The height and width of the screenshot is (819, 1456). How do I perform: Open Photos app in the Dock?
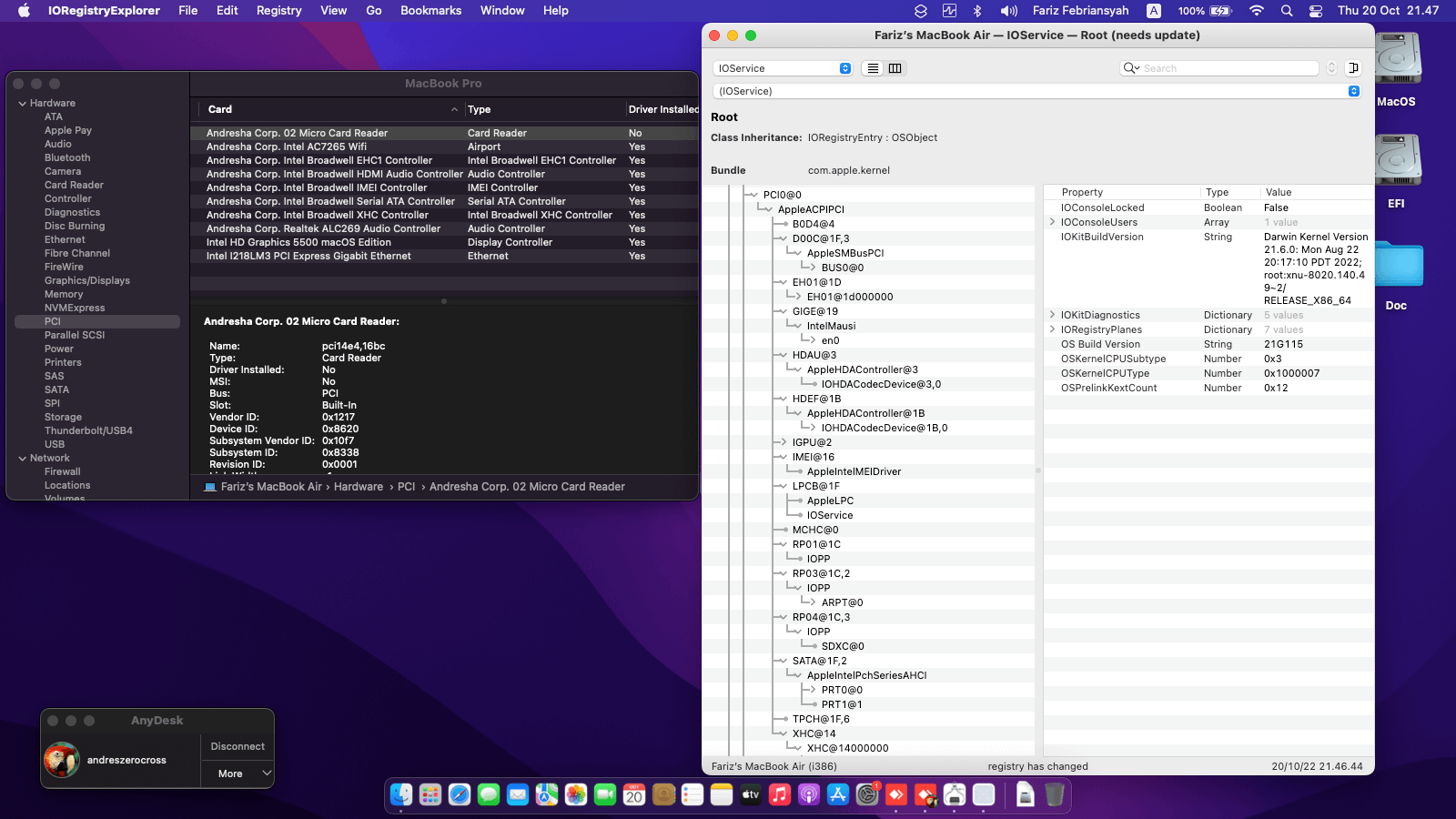(x=576, y=795)
